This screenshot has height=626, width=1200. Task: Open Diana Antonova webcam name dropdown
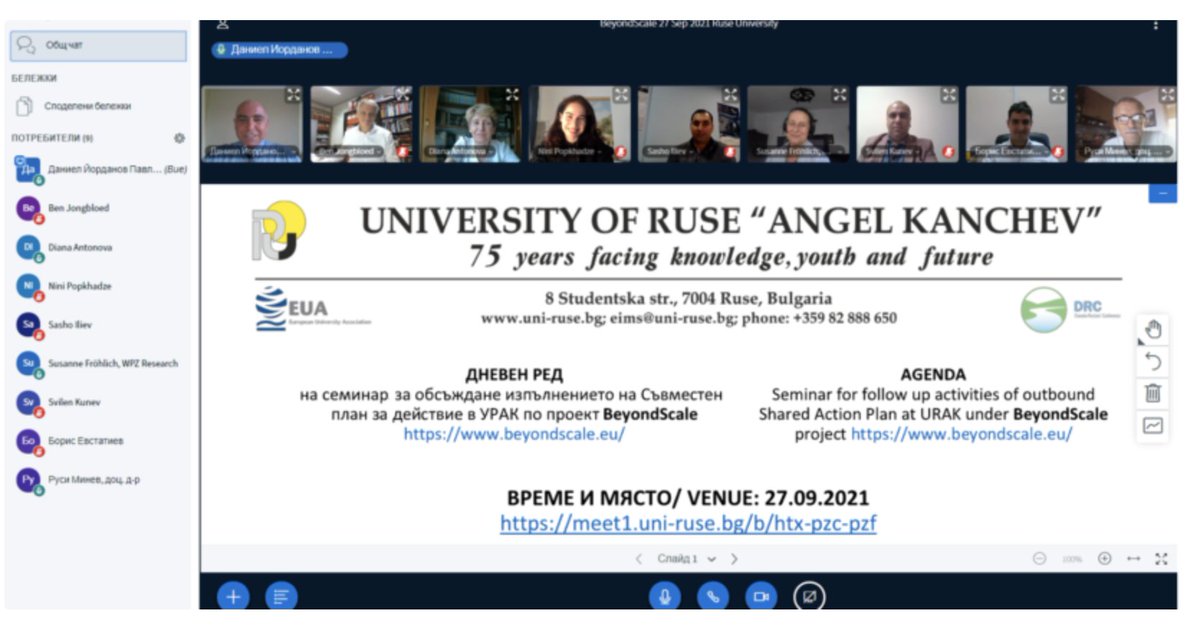[462, 152]
